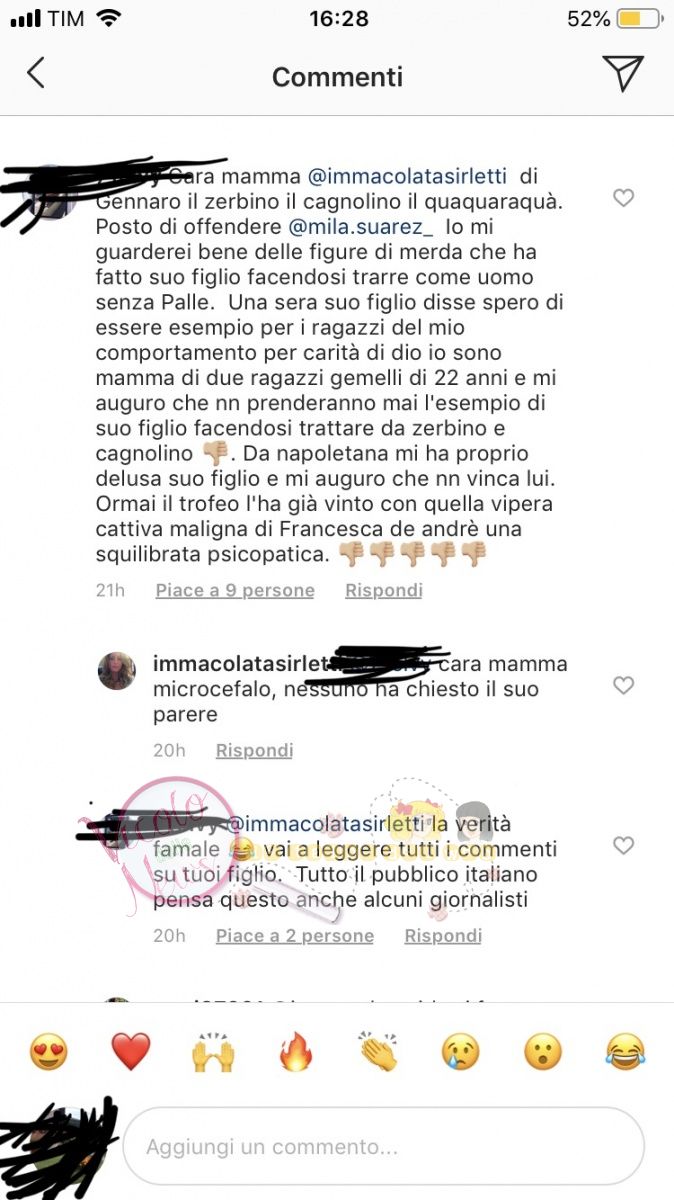Viewport: 674px width, 1200px height.
Task: Go back using the left chevron arrow
Action: (36, 73)
